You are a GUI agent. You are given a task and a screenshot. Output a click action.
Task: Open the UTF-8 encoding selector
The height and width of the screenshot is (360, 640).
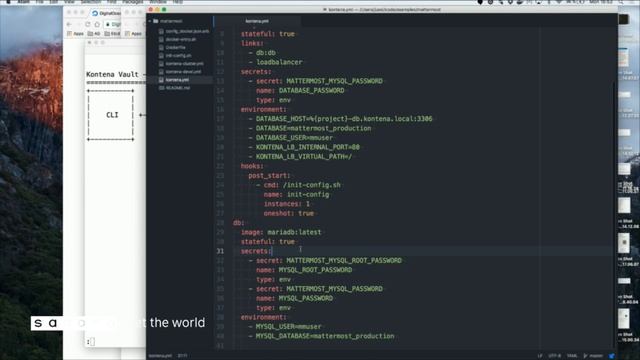554,356
